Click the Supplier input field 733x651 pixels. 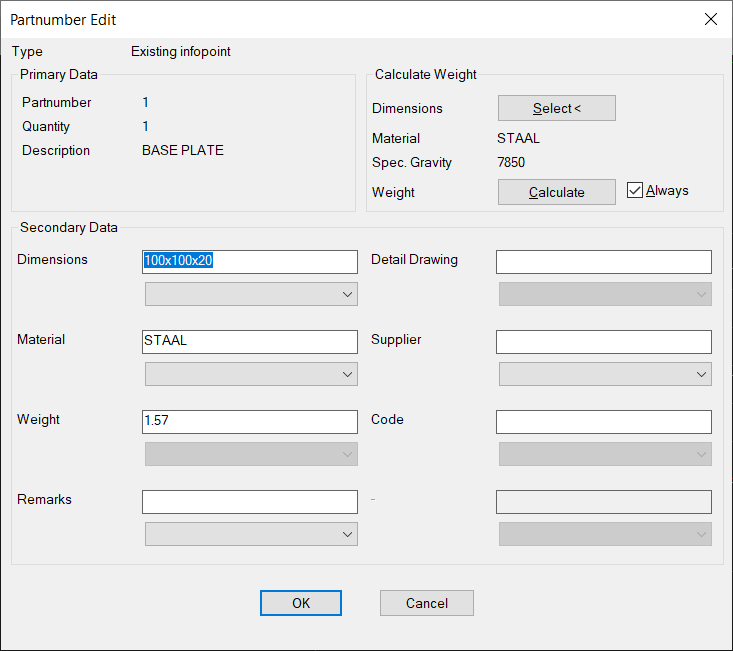(604, 342)
